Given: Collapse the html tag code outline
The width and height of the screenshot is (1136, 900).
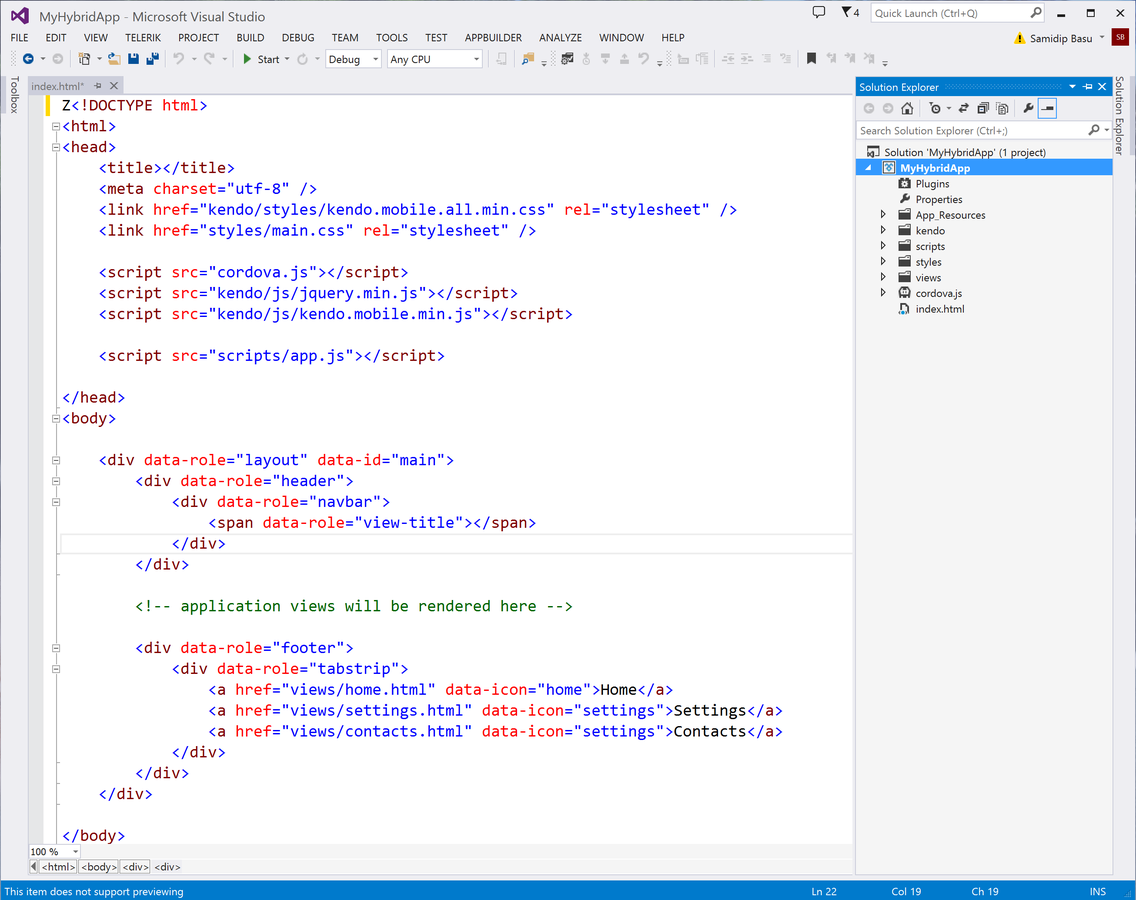Looking at the screenshot, I should point(56,126).
